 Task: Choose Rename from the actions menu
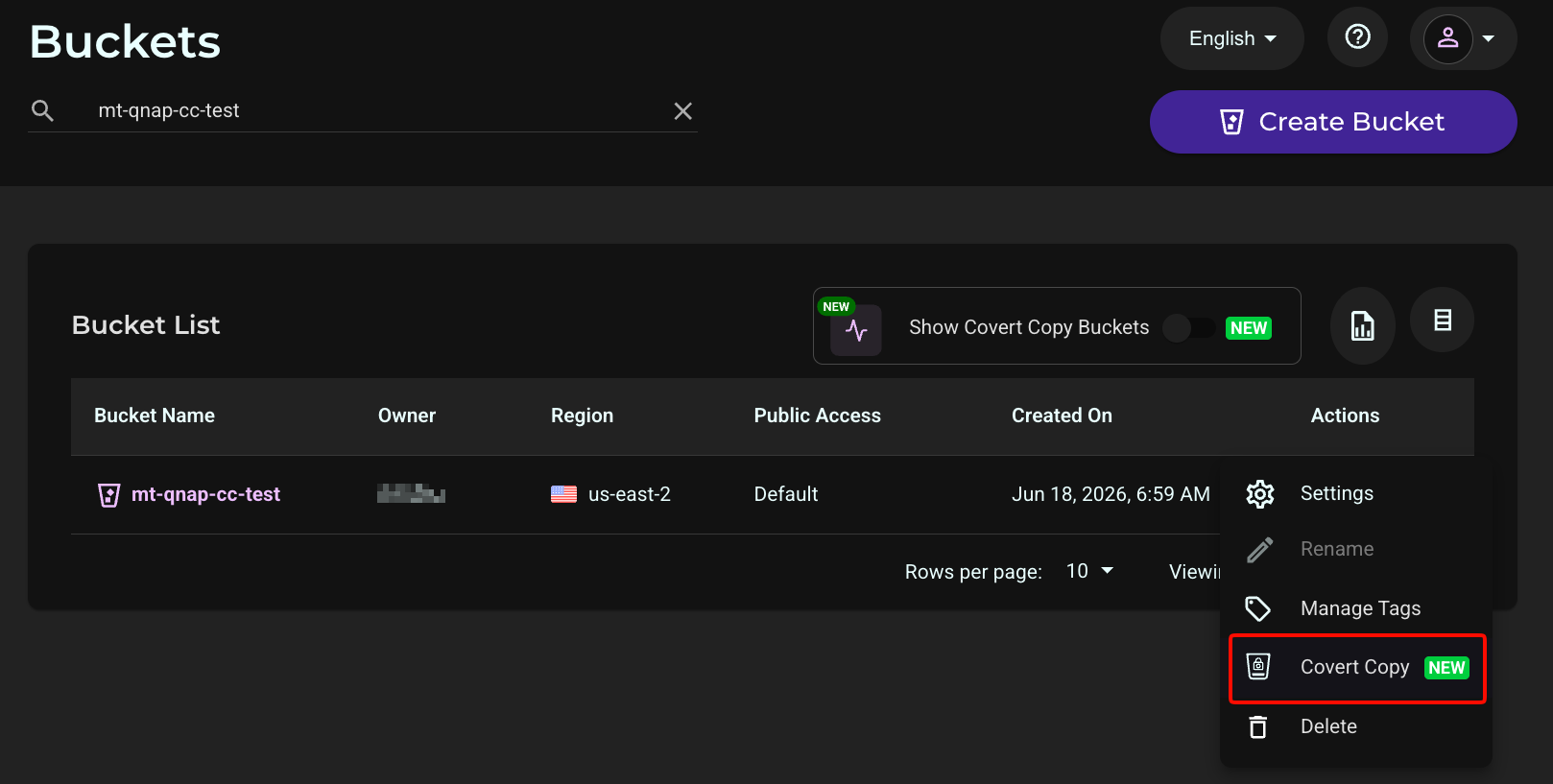click(1355, 549)
